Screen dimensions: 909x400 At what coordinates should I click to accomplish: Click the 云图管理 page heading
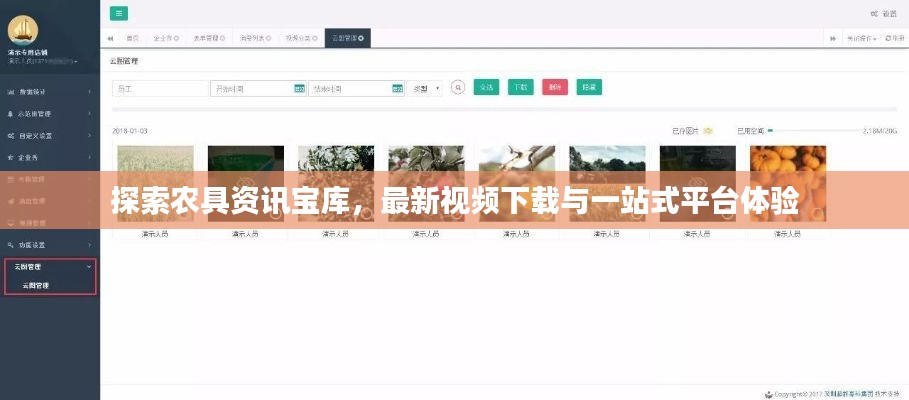(x=123, y=60)
